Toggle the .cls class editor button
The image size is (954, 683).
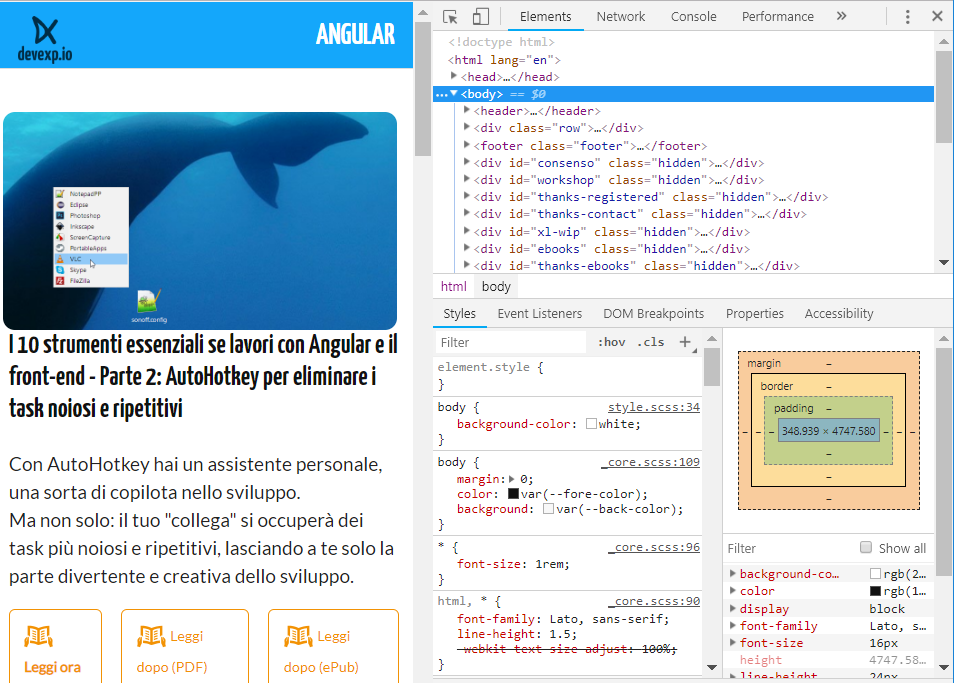coord(650,342)
